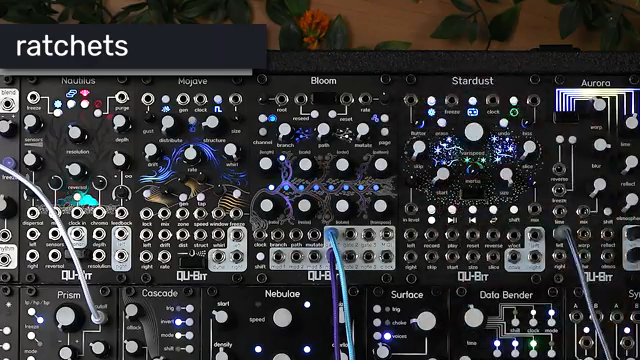Tap the root jack on Bloom
Image resolution: width=640 pixels, height=360 pixels.
pyautogui.click(x=281, y=99)
